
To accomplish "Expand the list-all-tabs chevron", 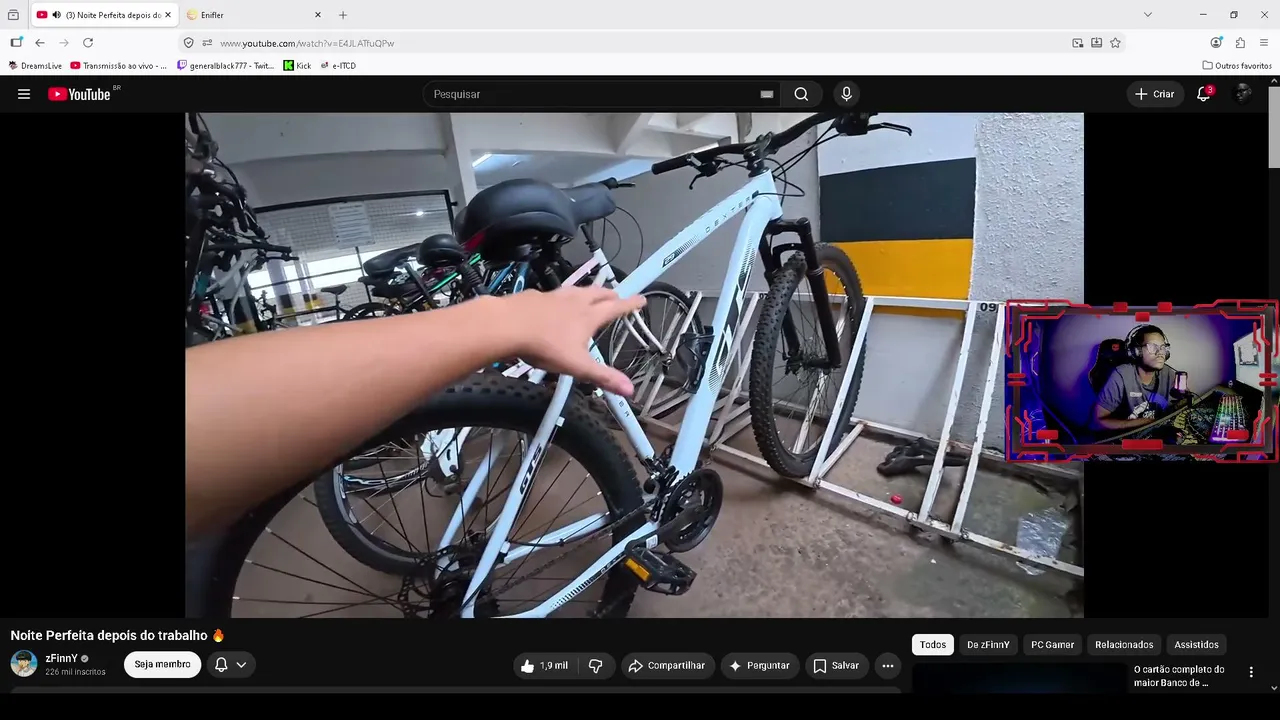I will click(1148, 15).
